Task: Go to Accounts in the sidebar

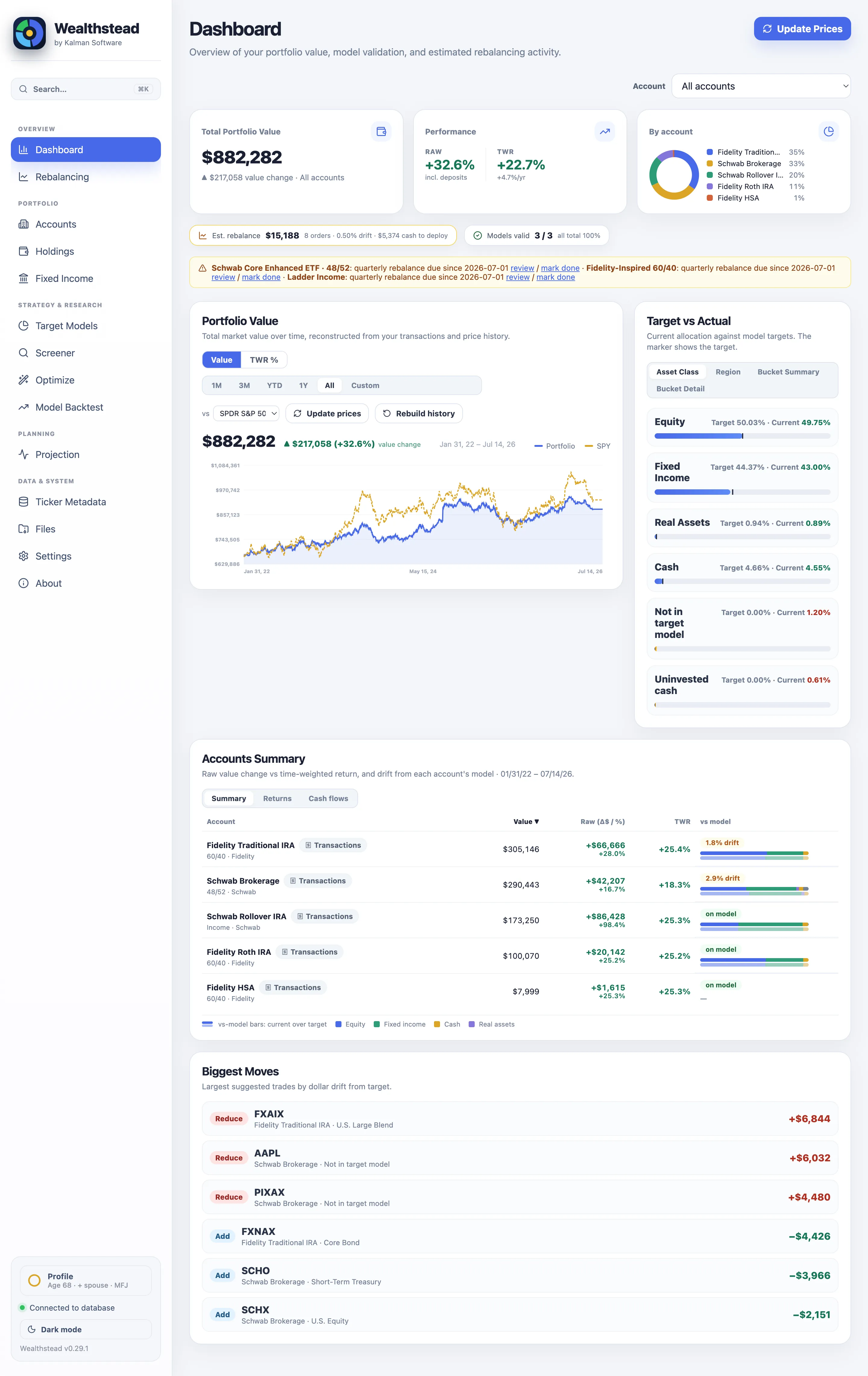Action: (86, 225)
